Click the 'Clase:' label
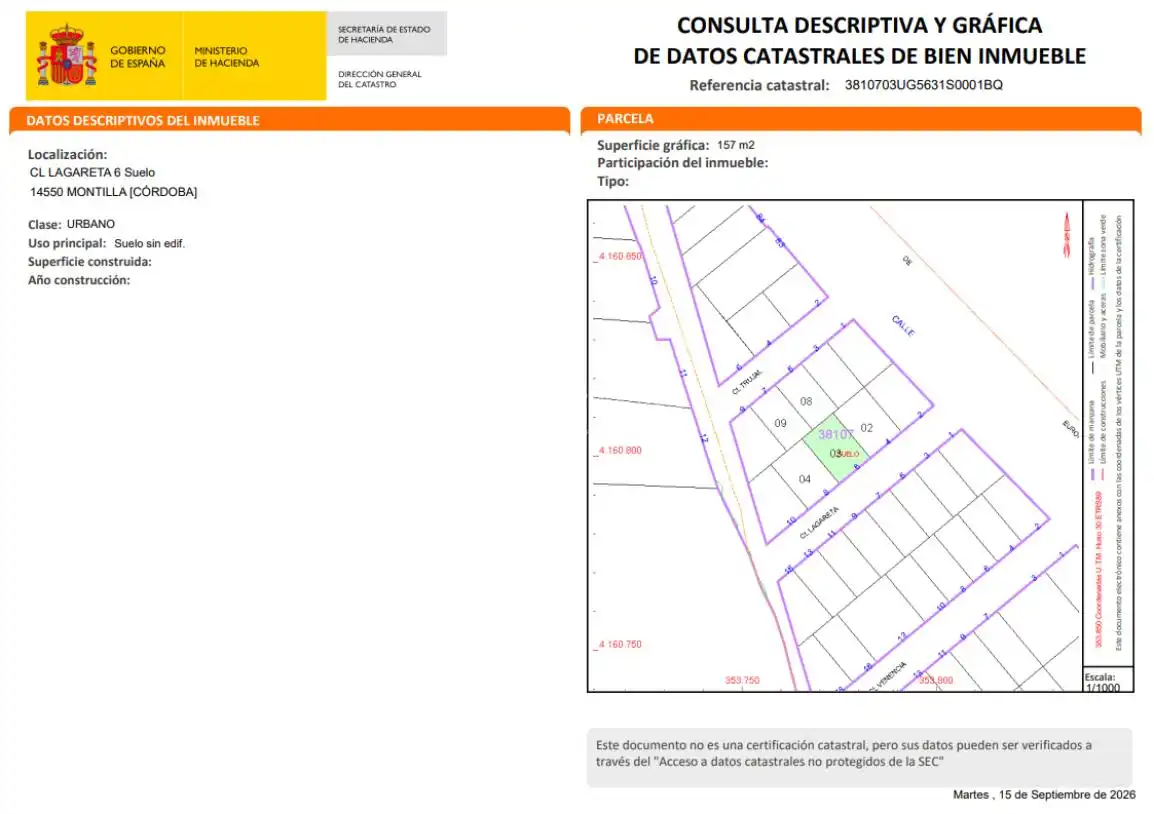The height and width of the screenshot is (814, 1154). coord(44,224)
